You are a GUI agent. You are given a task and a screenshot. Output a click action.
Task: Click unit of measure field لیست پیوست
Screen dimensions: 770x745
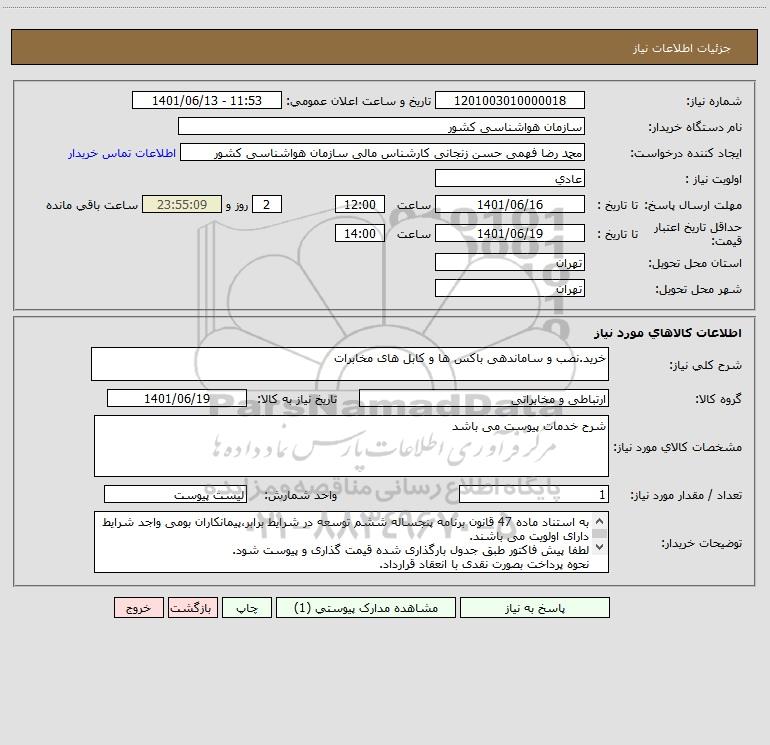click(175, 494)
